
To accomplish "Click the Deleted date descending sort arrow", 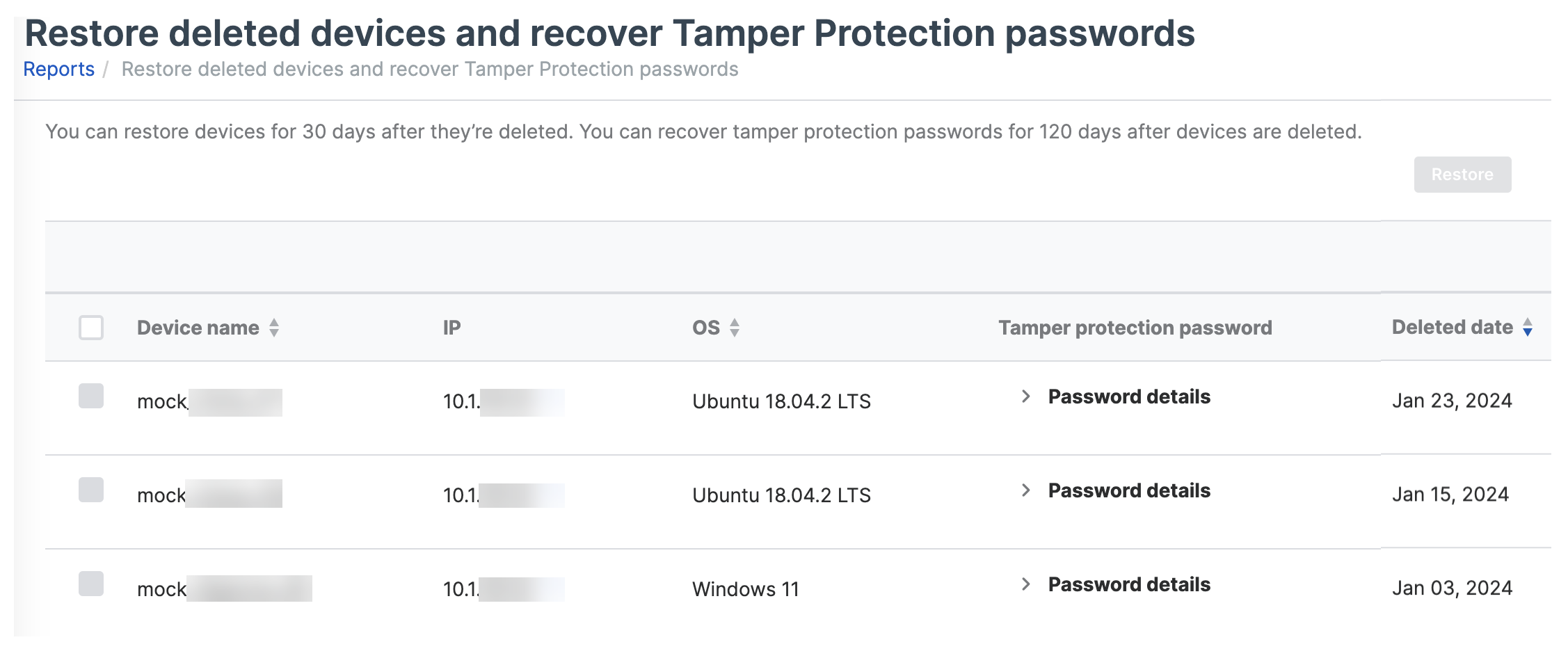I will pyautogui.click(x=1527, y=332).
